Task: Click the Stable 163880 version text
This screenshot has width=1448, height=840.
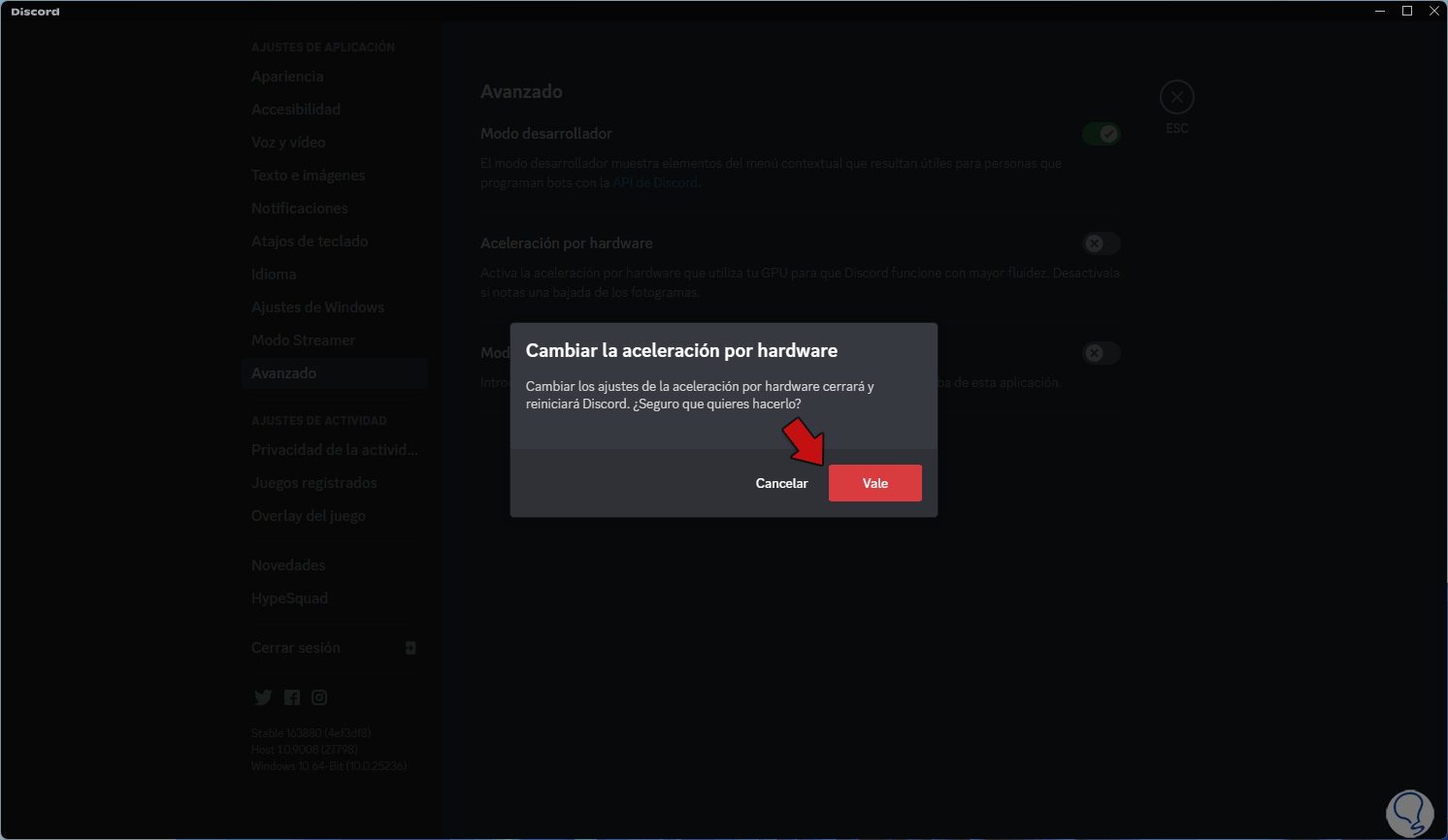Action: coord(311,733)
